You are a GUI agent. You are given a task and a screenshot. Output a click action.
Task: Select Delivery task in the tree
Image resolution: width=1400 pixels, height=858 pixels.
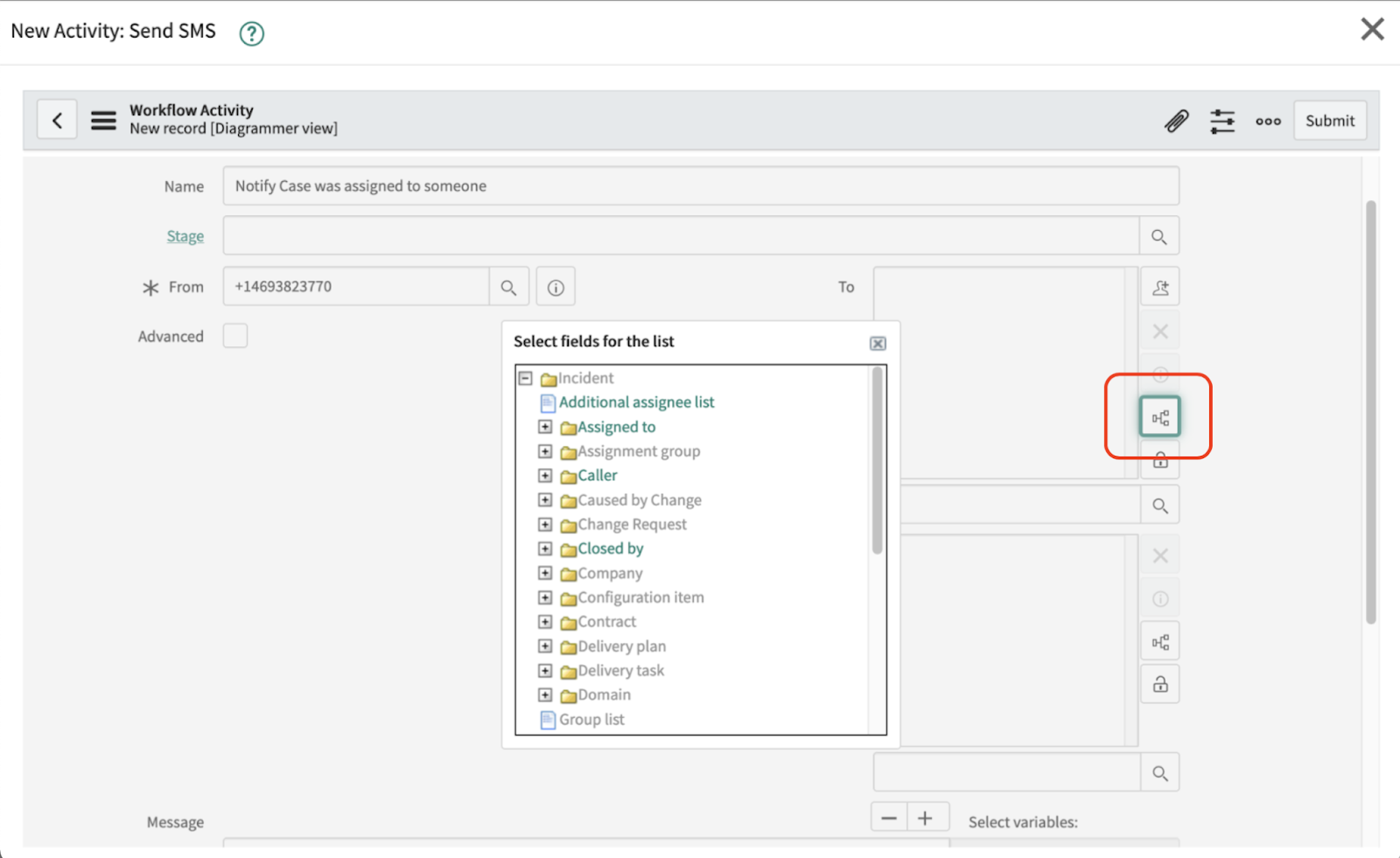pyautogui.click(x=620, y=671)
